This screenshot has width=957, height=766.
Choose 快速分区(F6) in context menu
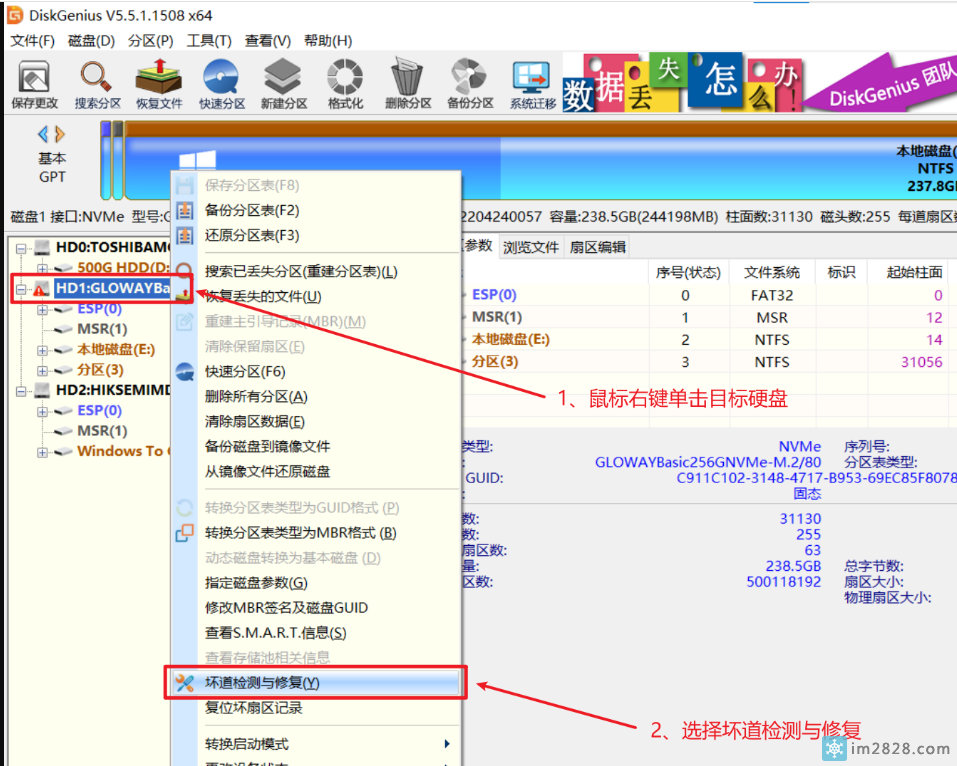(x=315, y=372)
